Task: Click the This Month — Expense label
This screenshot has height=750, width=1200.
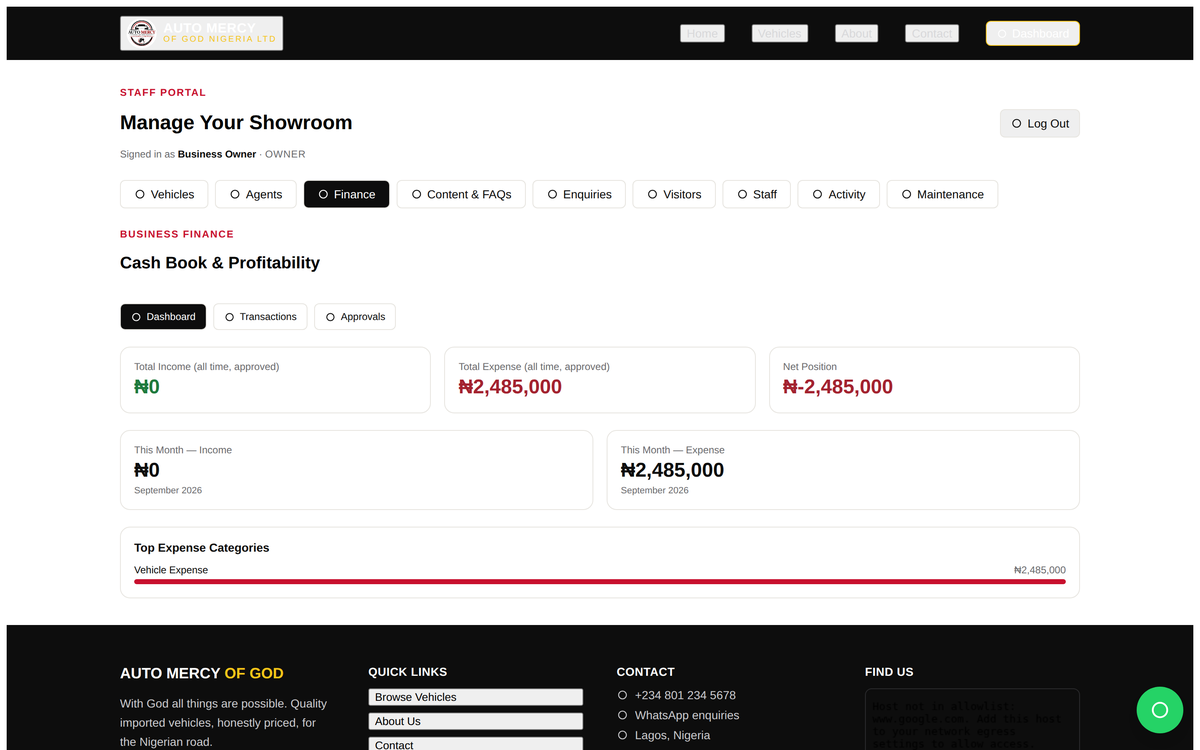Action: (673, 450)
